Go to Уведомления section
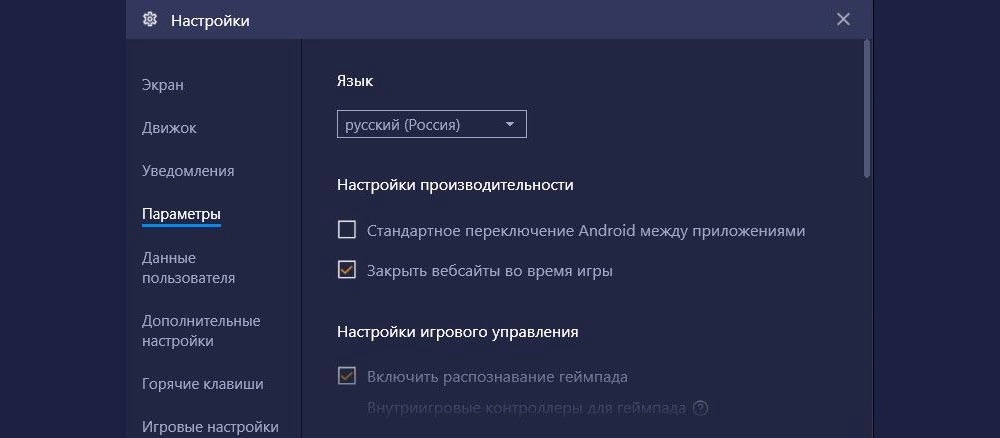The height and width of the screenshot is (438, 1000). pyautogui.click(x=188, y=171)
